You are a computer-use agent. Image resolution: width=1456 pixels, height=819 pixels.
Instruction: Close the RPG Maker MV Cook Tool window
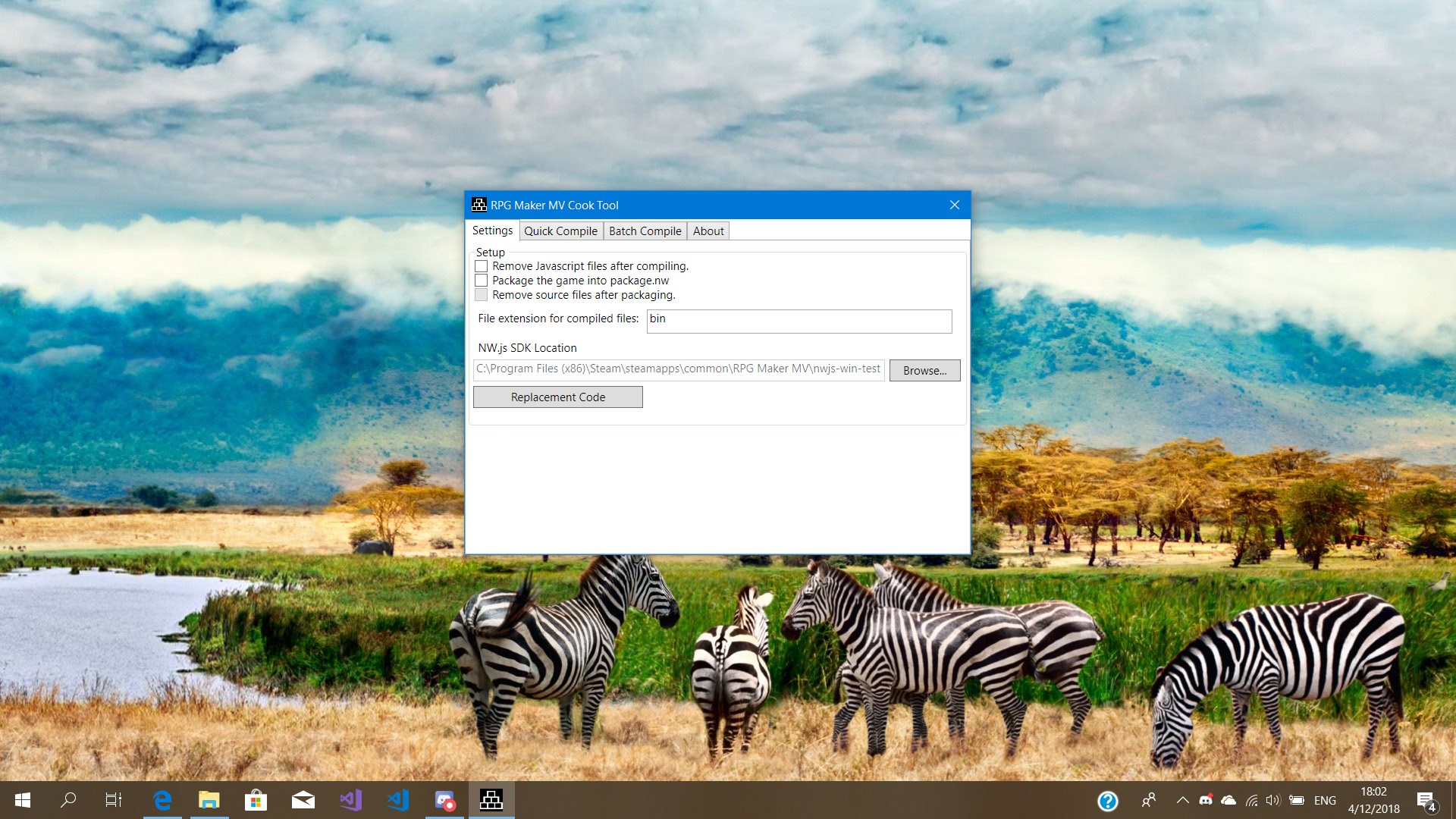[955, 205]
